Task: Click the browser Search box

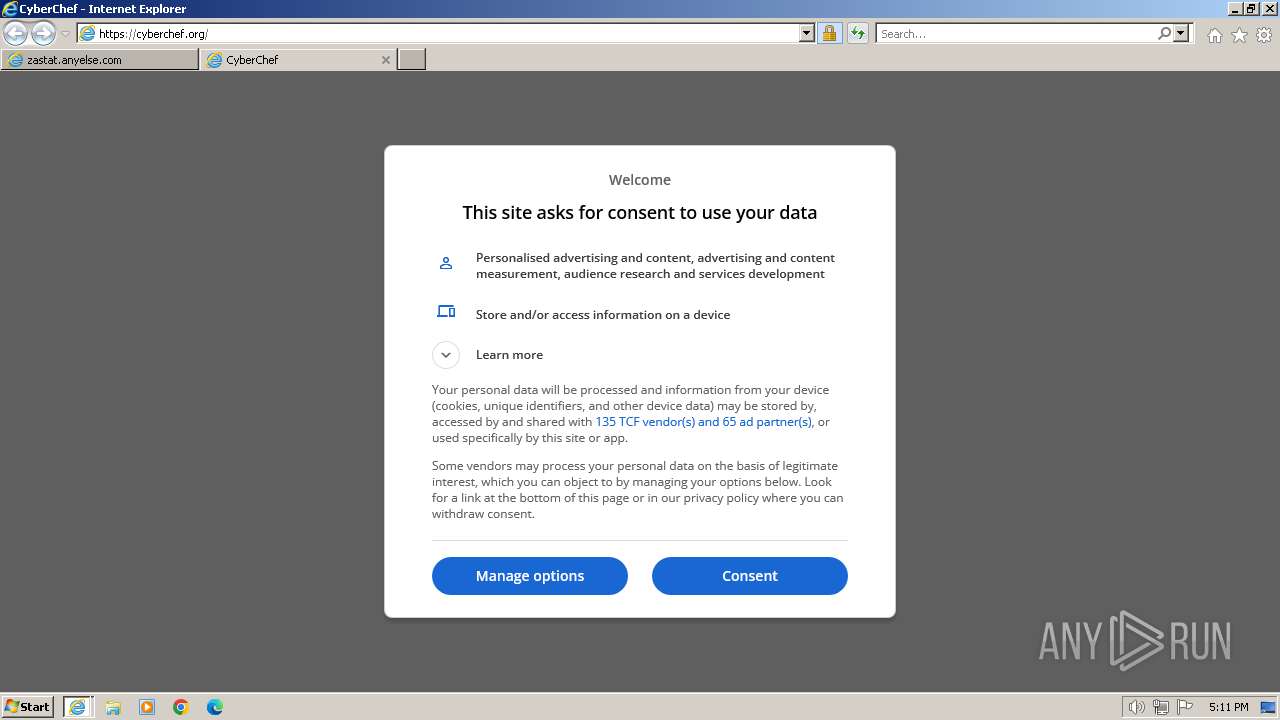Action: point(1015,34)
